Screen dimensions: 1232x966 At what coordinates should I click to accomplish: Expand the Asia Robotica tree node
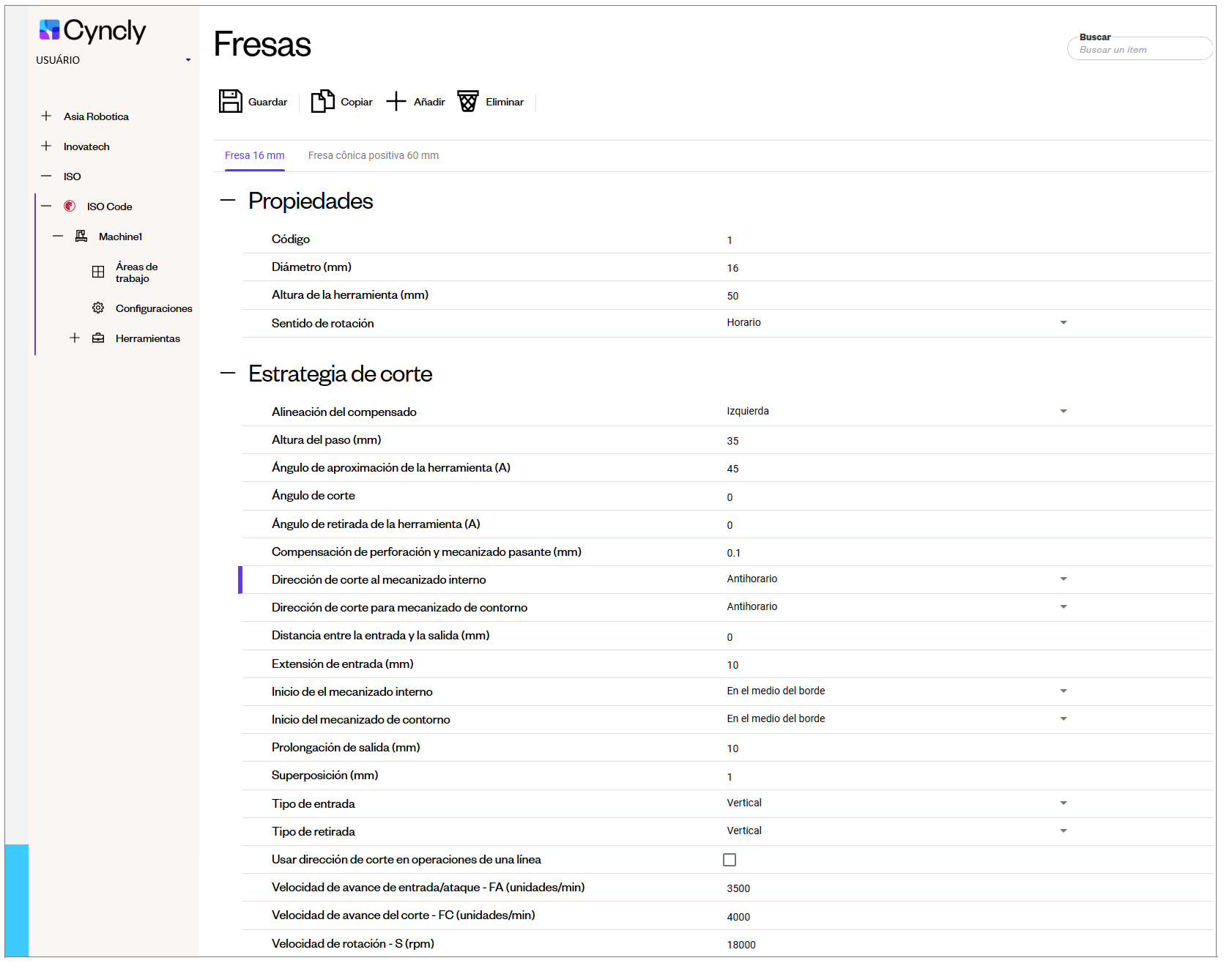point(46,116)
